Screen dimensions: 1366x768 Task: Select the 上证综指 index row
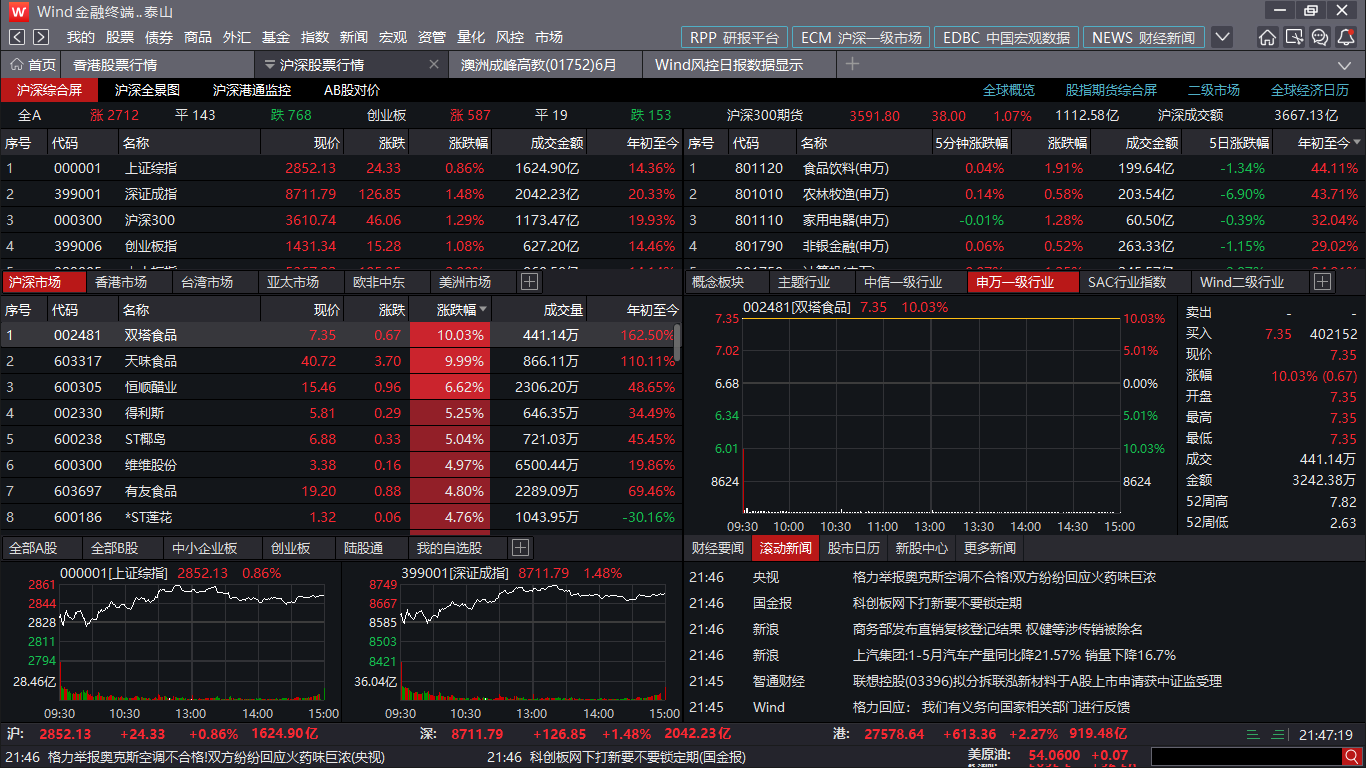click(340, 168)
